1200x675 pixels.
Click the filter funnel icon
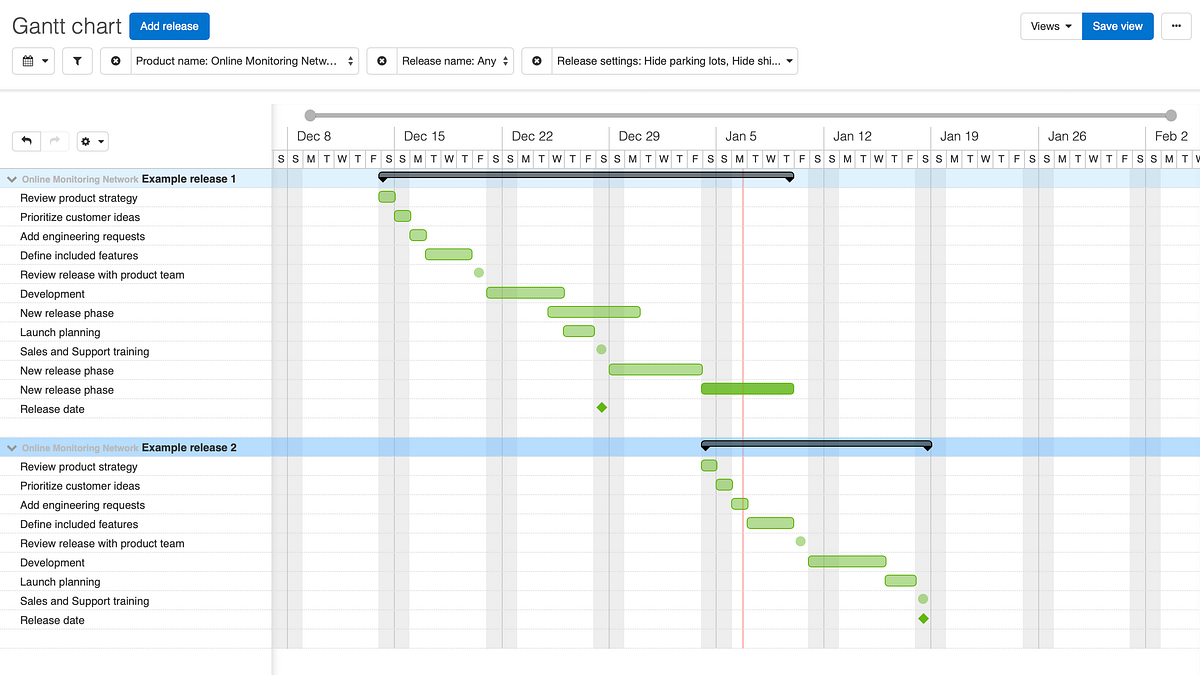(x=76, y=61)
